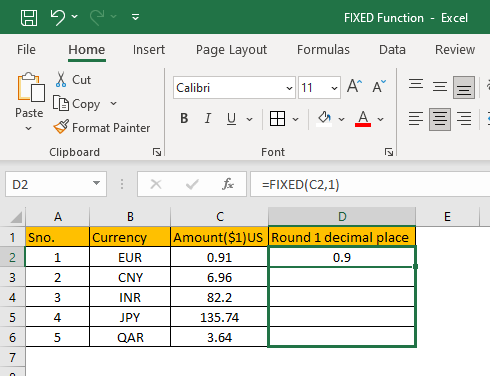Click the D2 fill handle square
The height and width of the screenshot is (376, 490).
coord(415,266)
